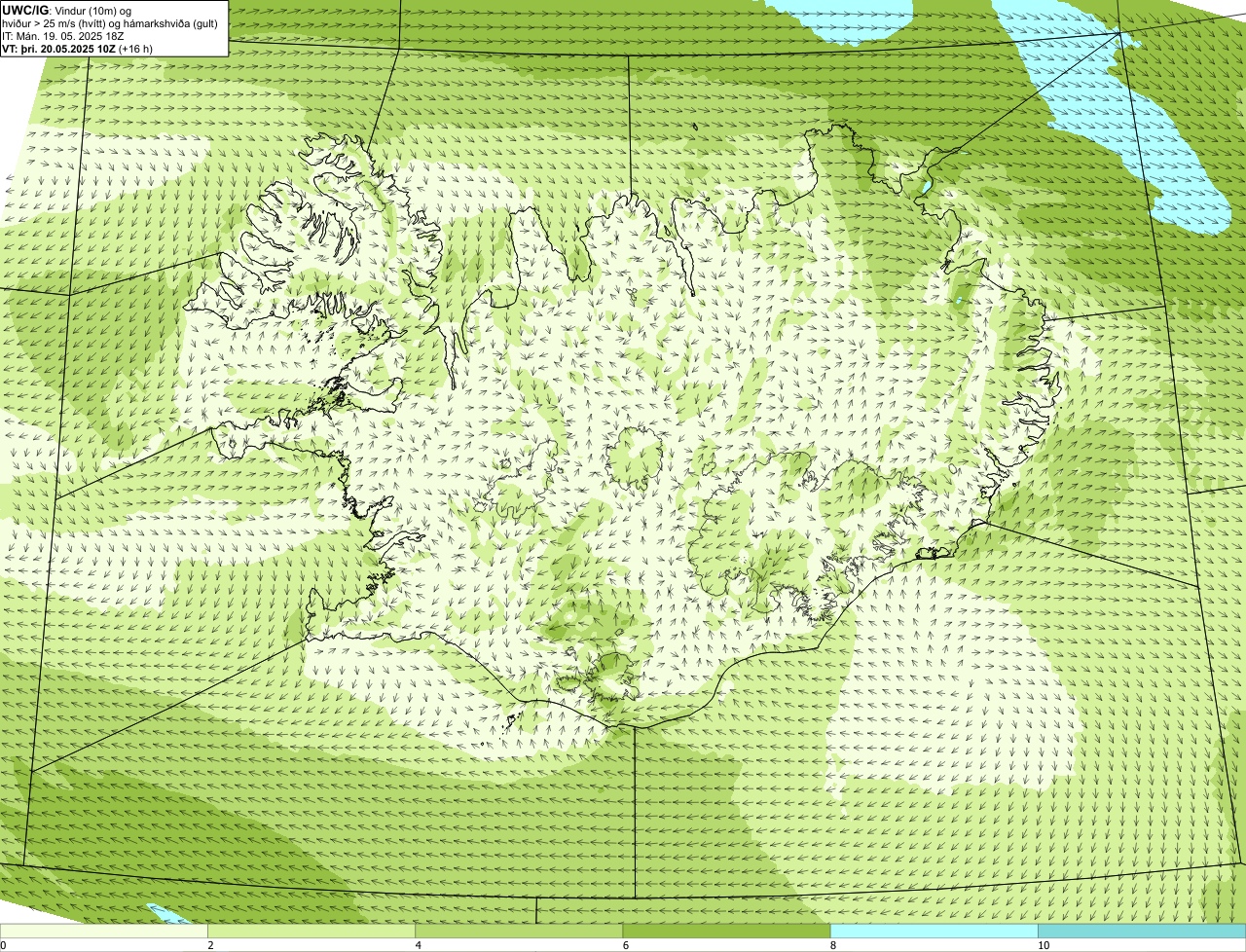
Task: Click the legend swatch between 4 and 6
Action: 519,932
